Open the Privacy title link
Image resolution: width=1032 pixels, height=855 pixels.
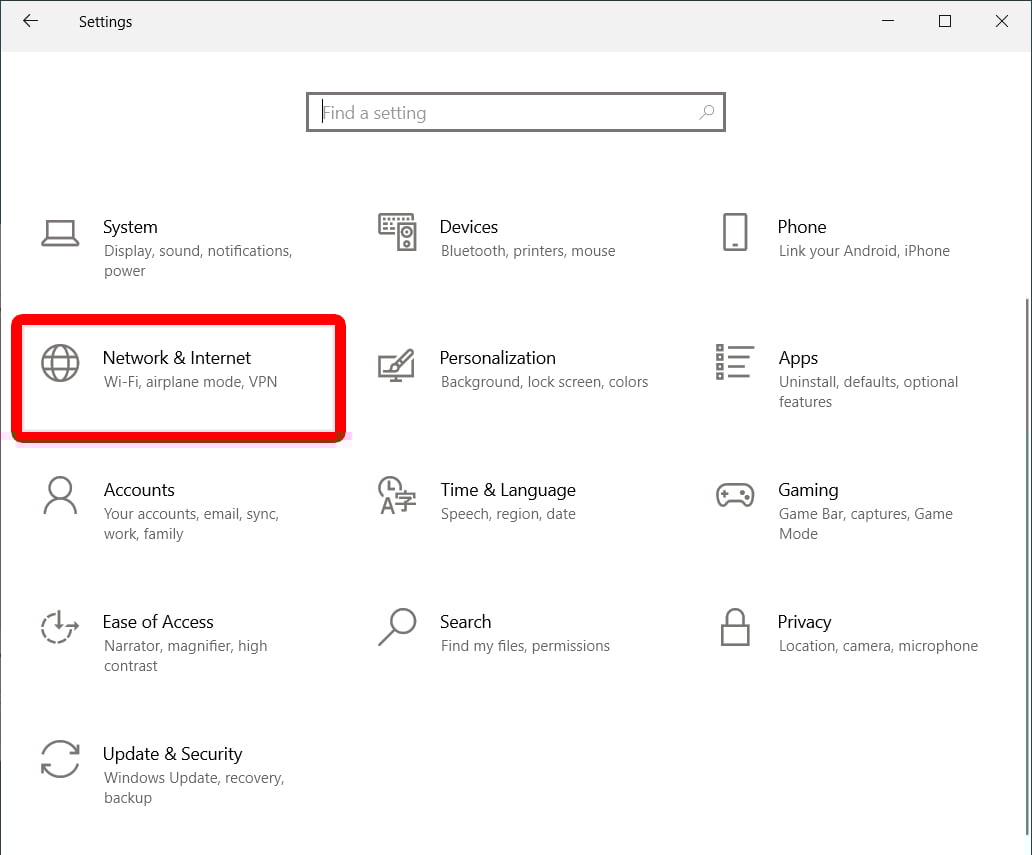804,622
